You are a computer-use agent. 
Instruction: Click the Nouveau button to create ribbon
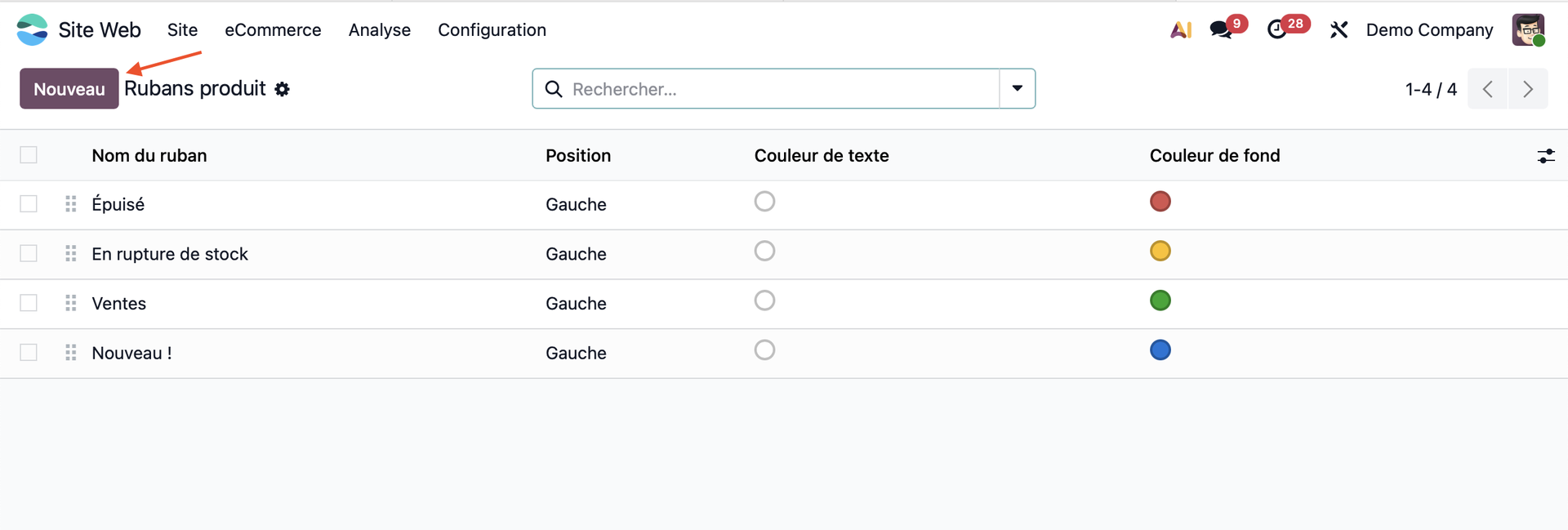69,88
